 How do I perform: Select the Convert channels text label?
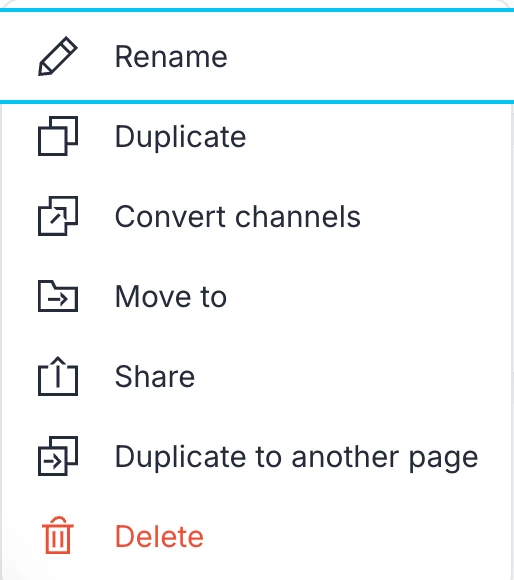coord(237,216)
